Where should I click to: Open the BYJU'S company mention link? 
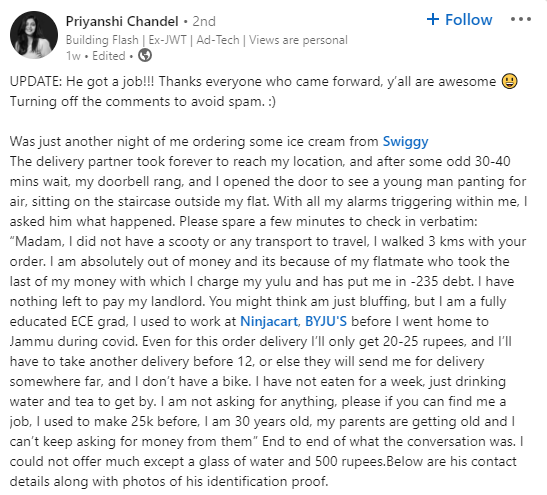pyautogui.click(x=326, y=321)
